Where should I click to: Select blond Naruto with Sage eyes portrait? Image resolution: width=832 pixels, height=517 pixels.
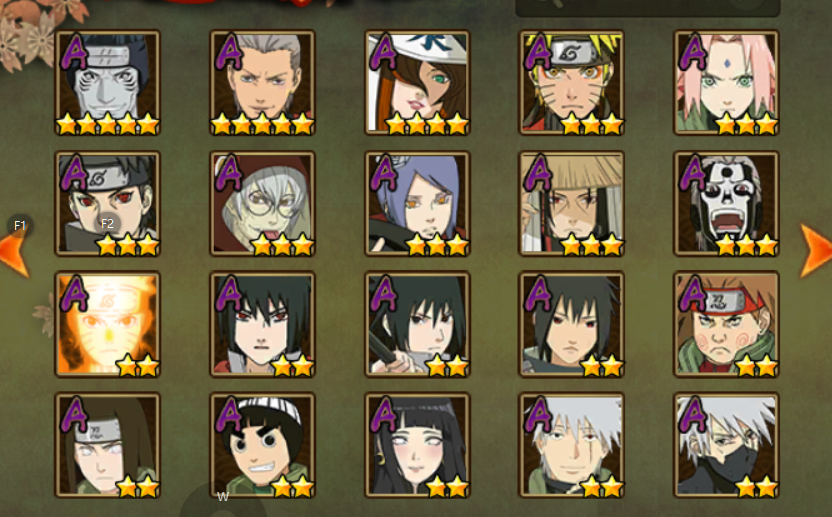[x=571, y=83]
